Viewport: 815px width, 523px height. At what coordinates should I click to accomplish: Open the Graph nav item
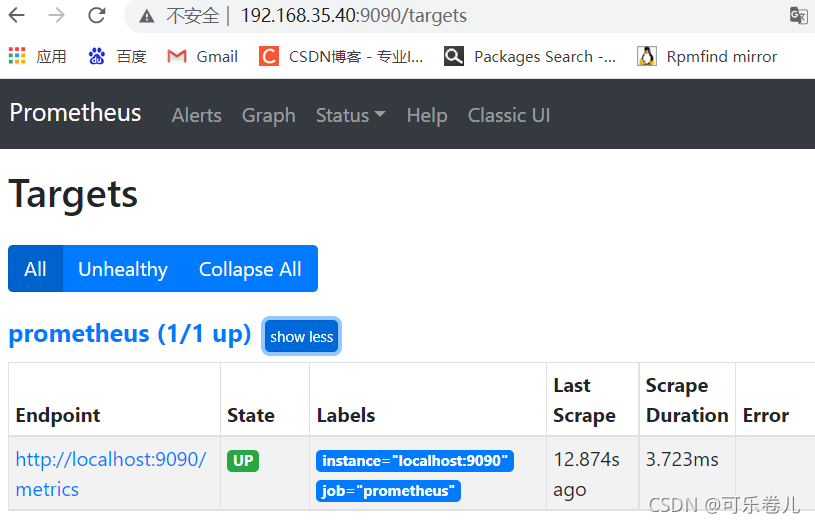click(268, 115)
